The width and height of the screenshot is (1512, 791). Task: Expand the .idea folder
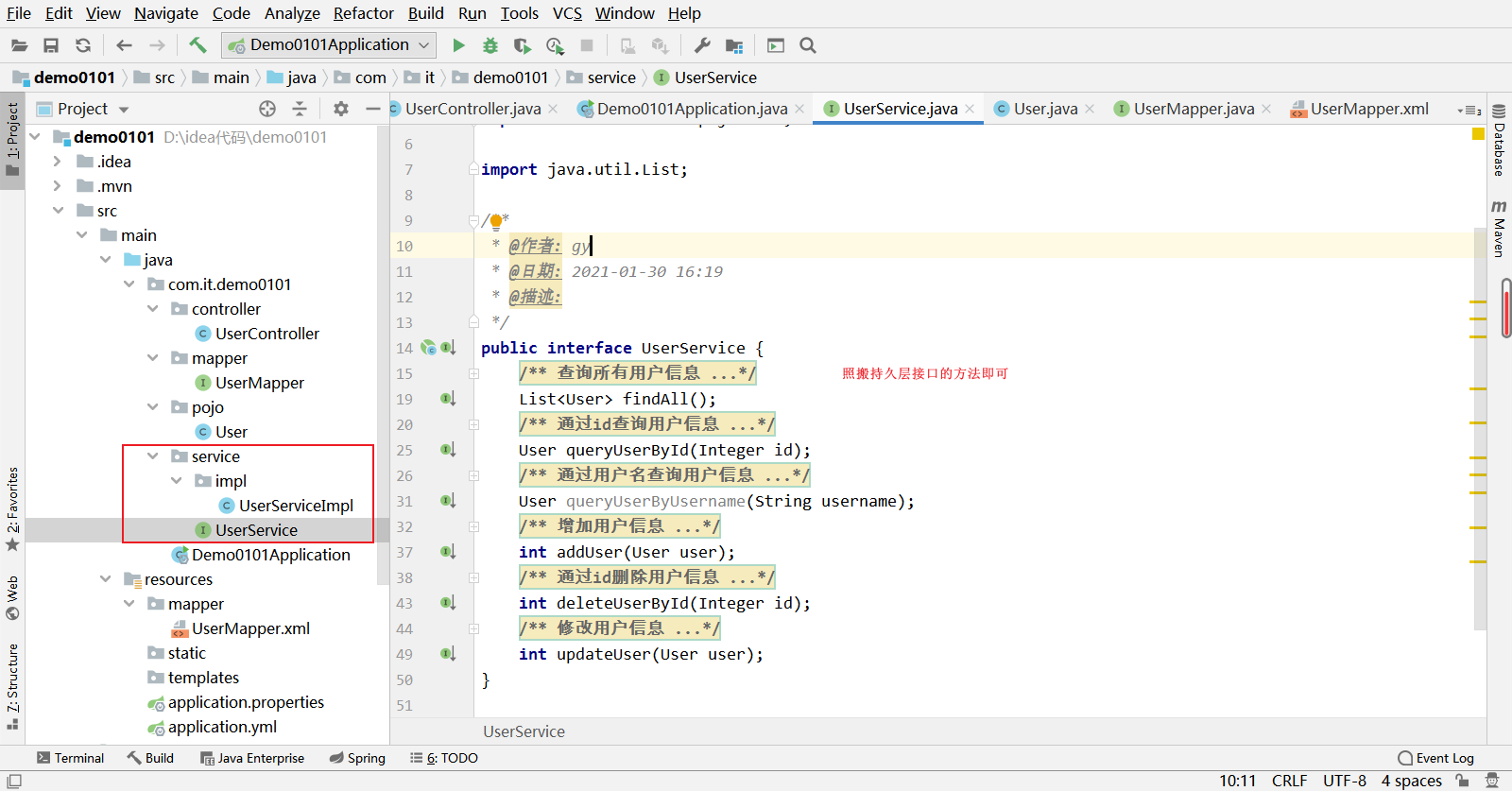58,162
